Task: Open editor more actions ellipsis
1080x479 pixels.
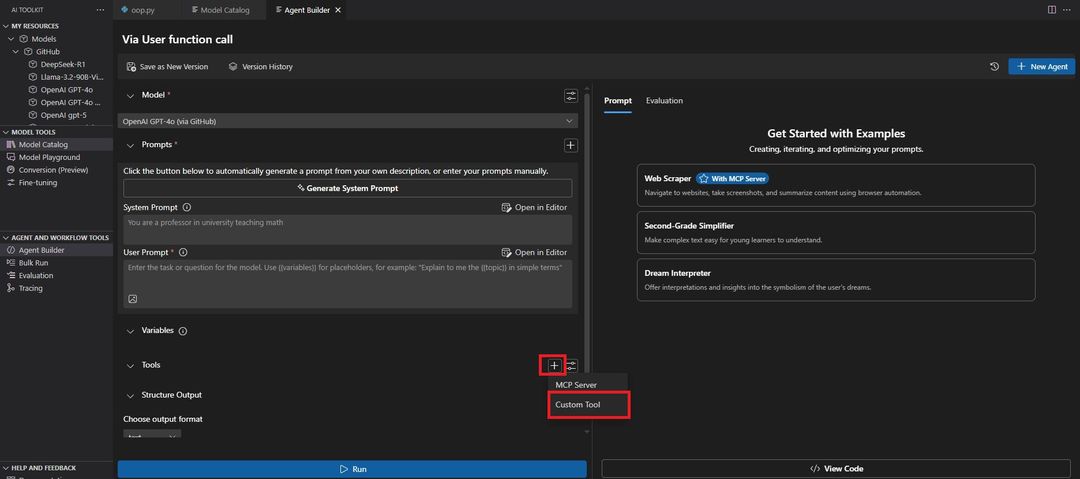Action: tap(1067, 10)
